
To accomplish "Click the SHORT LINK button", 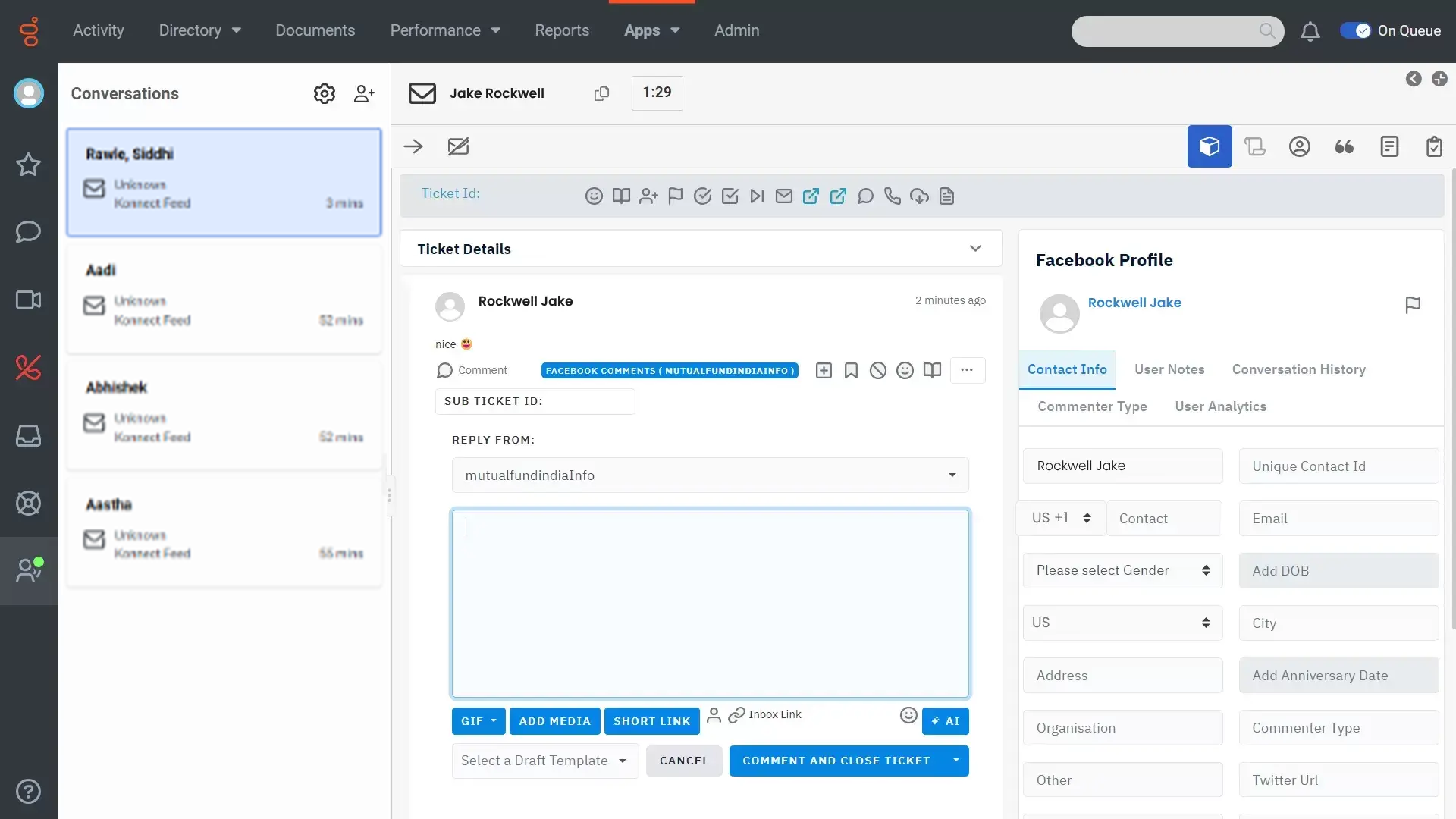I will 651,721.
